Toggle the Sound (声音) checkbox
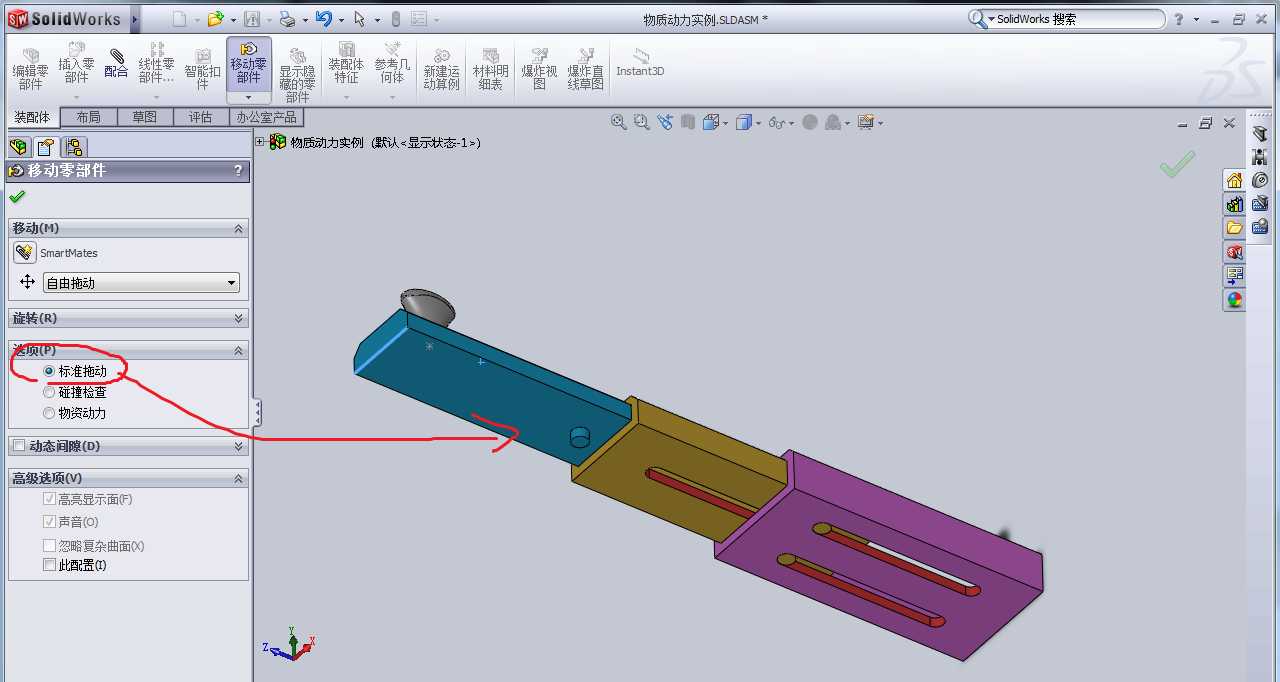 49,522
